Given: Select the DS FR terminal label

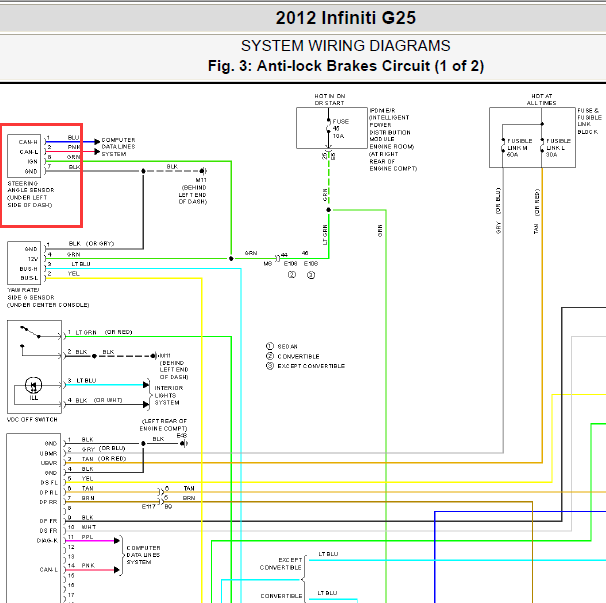Looking at the screenshot, I should 49,531.
